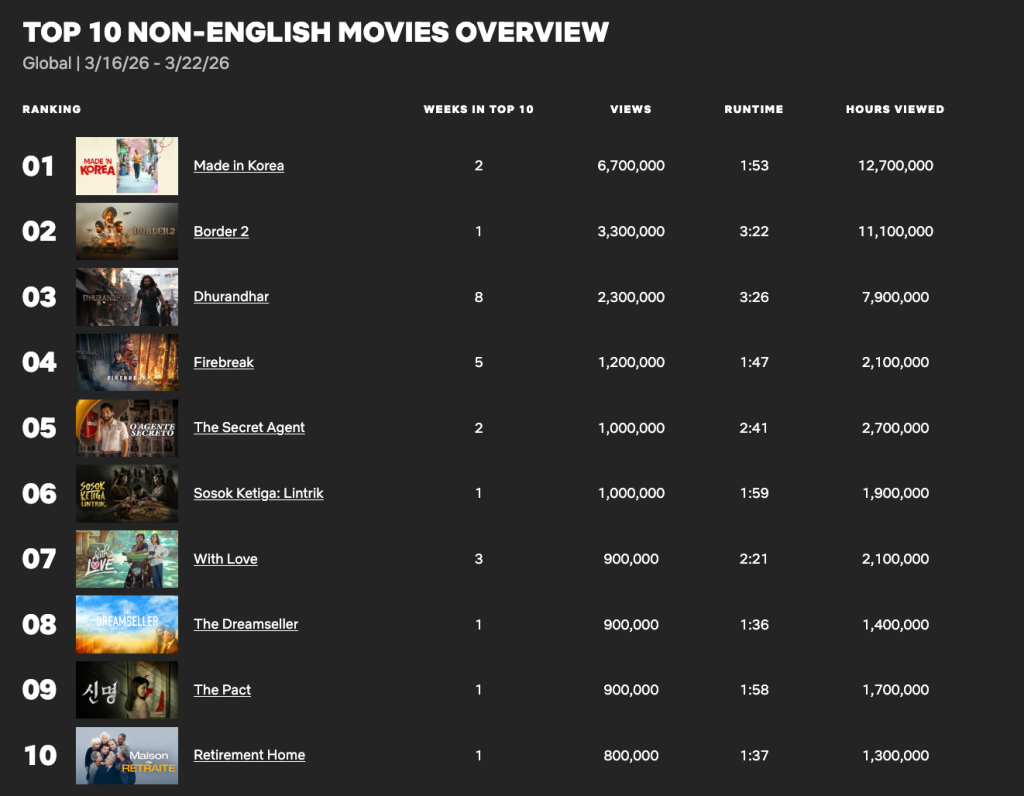
Task: Click the Sosok Ketiga: Lintrik link
Action: point(258,493)
